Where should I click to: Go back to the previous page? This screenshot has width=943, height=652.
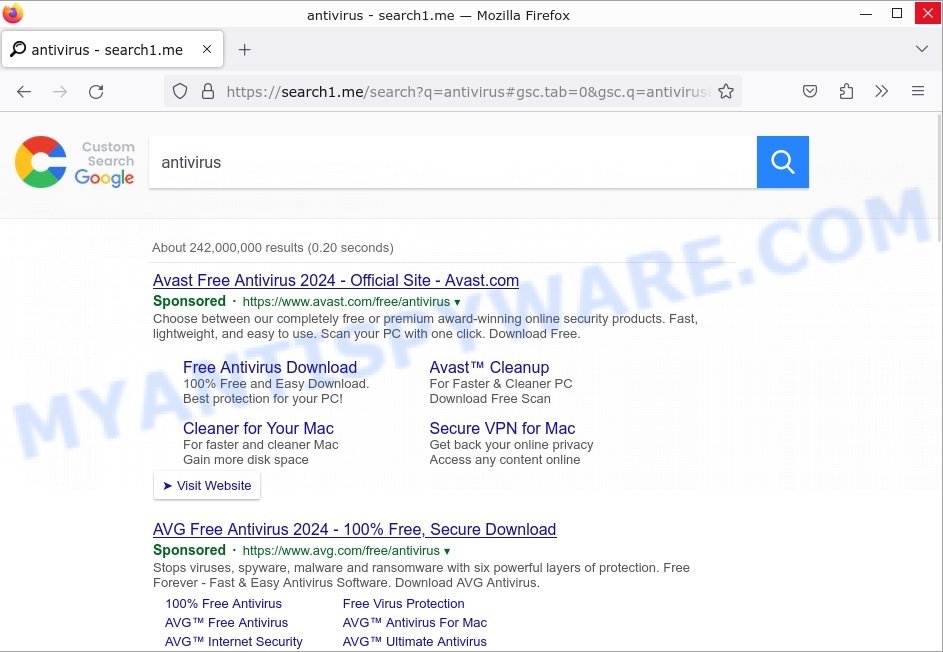point(24,91)
